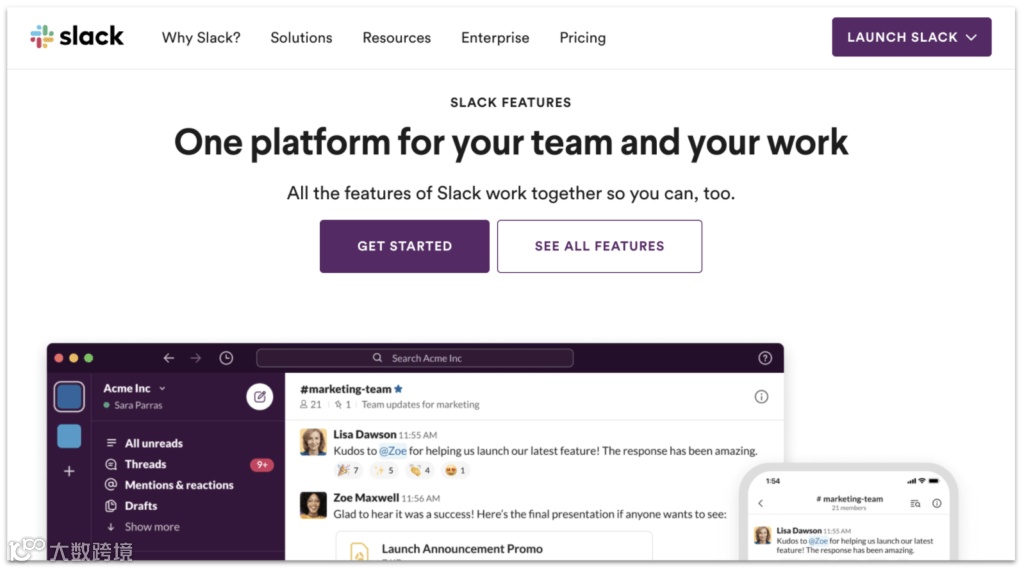Click the Slack logo in the header
Viewport: 1024px width, 570px height.
click(76, 37)
